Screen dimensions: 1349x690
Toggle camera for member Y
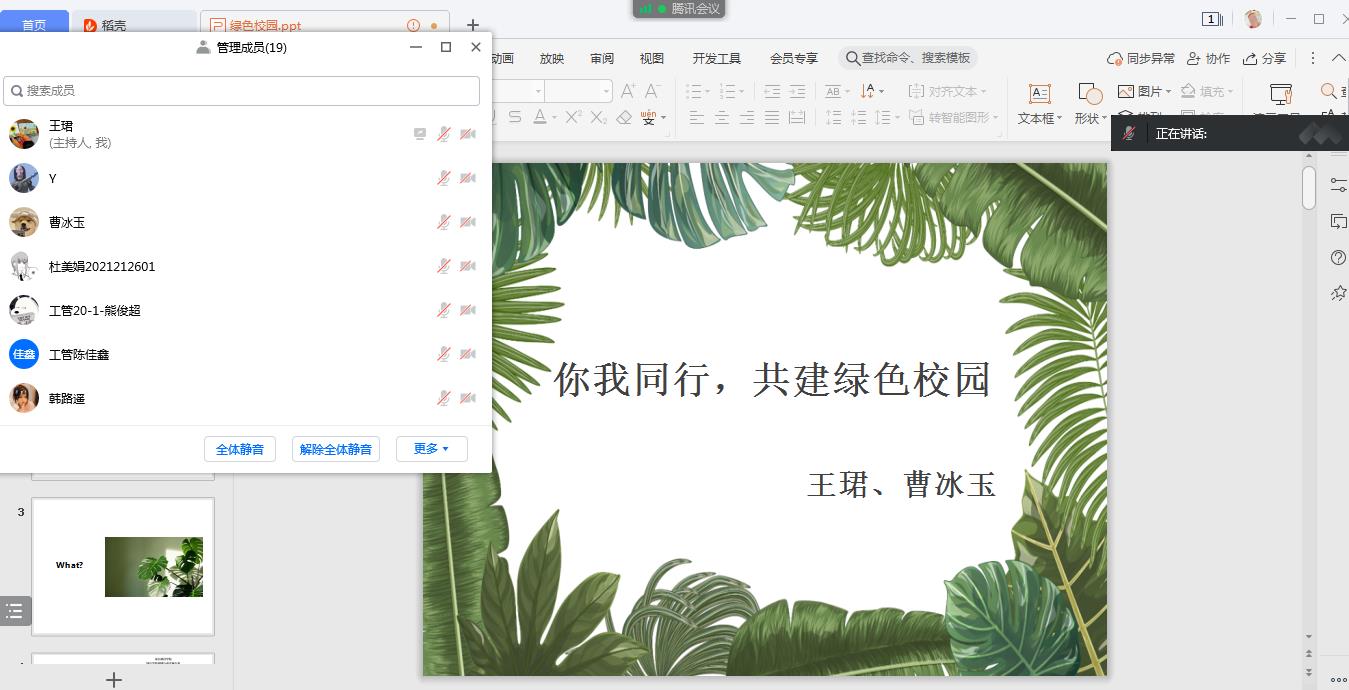click(468, 178)
